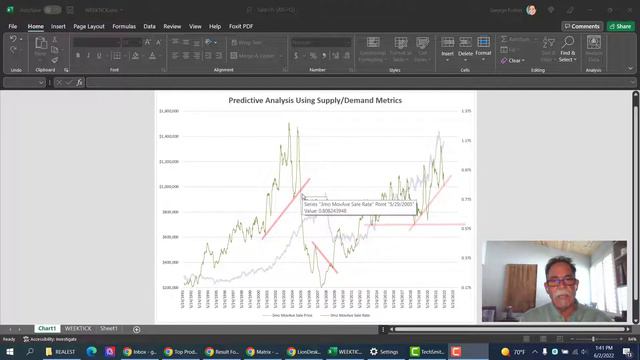640x360 pixels.
Task: Click inside the formula bar
Action: [359, 82]
